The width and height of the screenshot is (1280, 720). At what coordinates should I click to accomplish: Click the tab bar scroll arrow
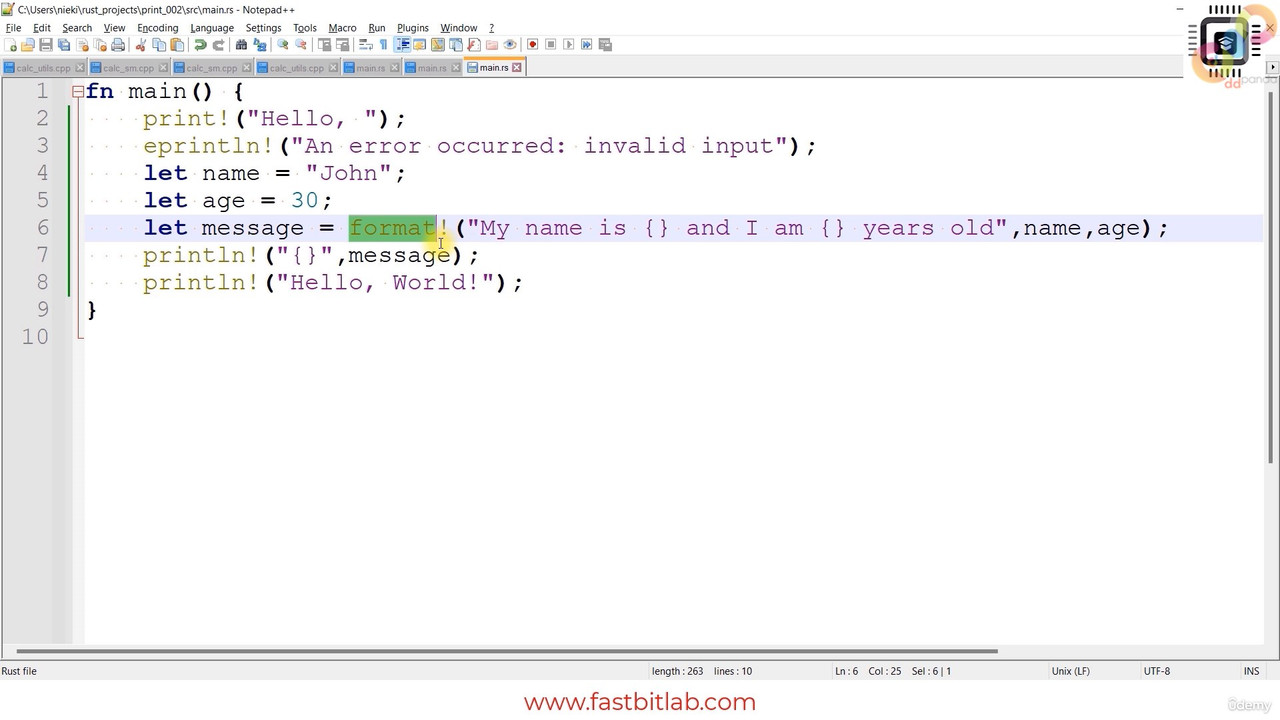click(1272, 67)
